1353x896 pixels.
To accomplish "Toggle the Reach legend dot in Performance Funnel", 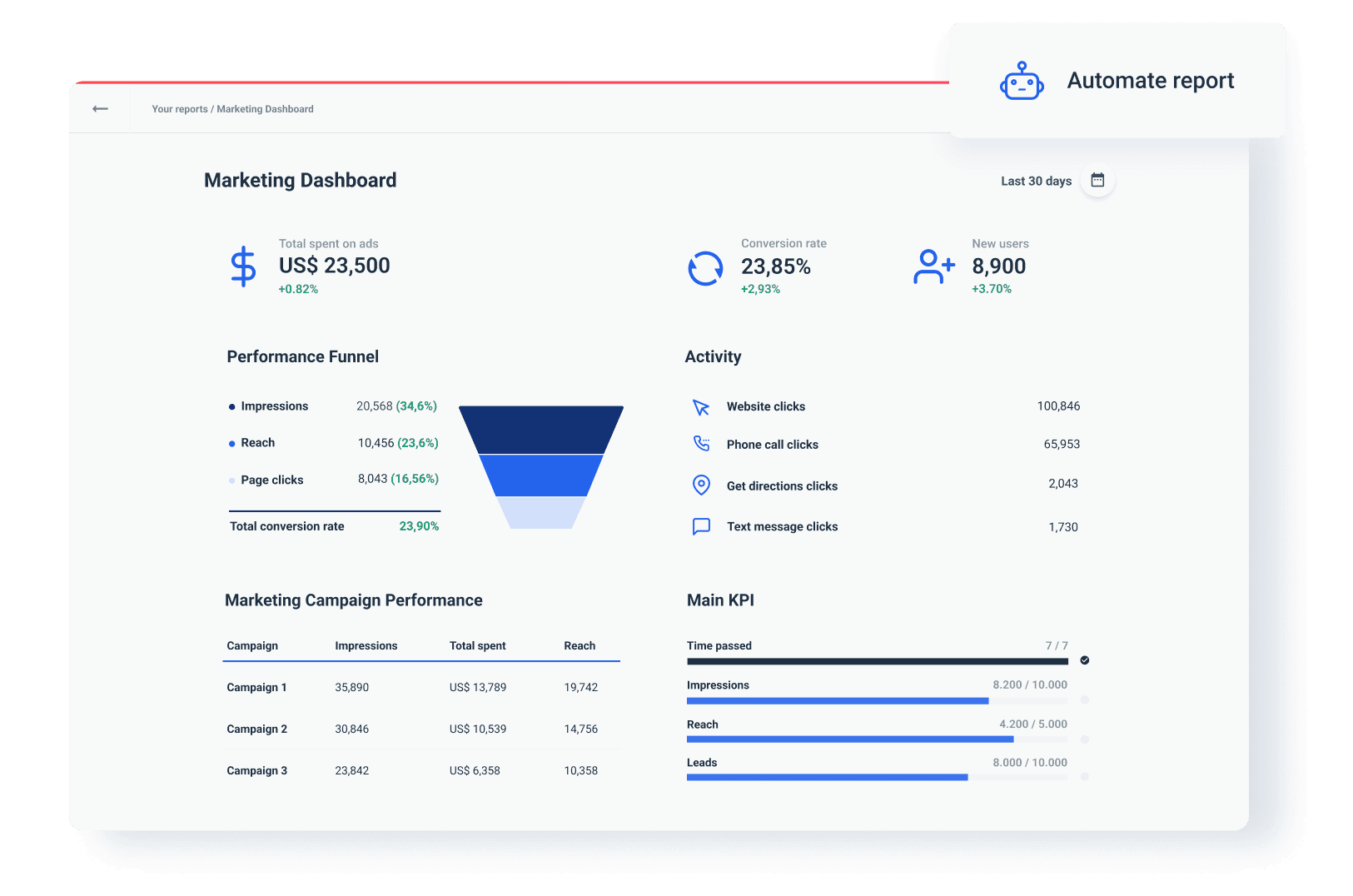I will (x=231, y=442).
